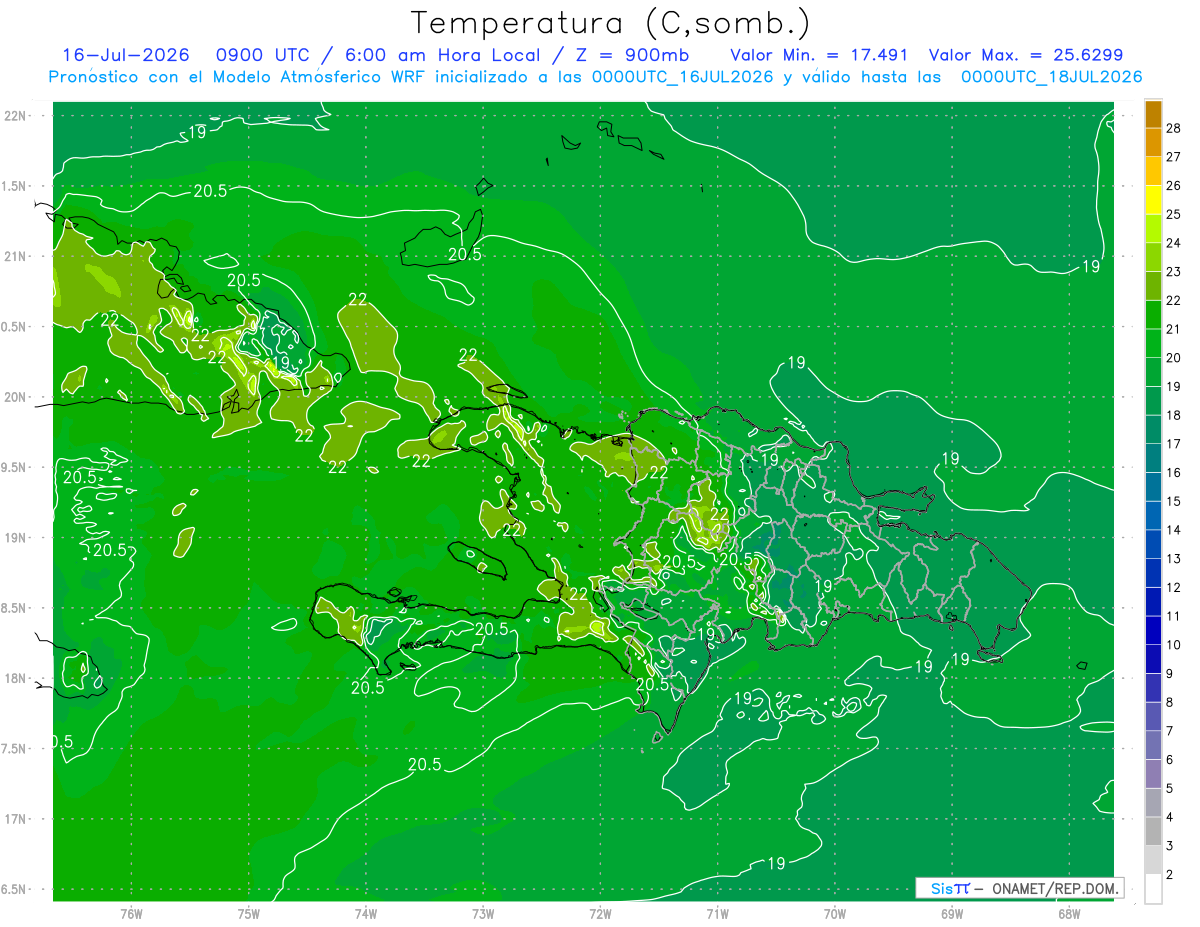The height and width of the screenshot is (927, 1200).
Task: Click the 22N latitude axis label
Action: coord(15,115)
